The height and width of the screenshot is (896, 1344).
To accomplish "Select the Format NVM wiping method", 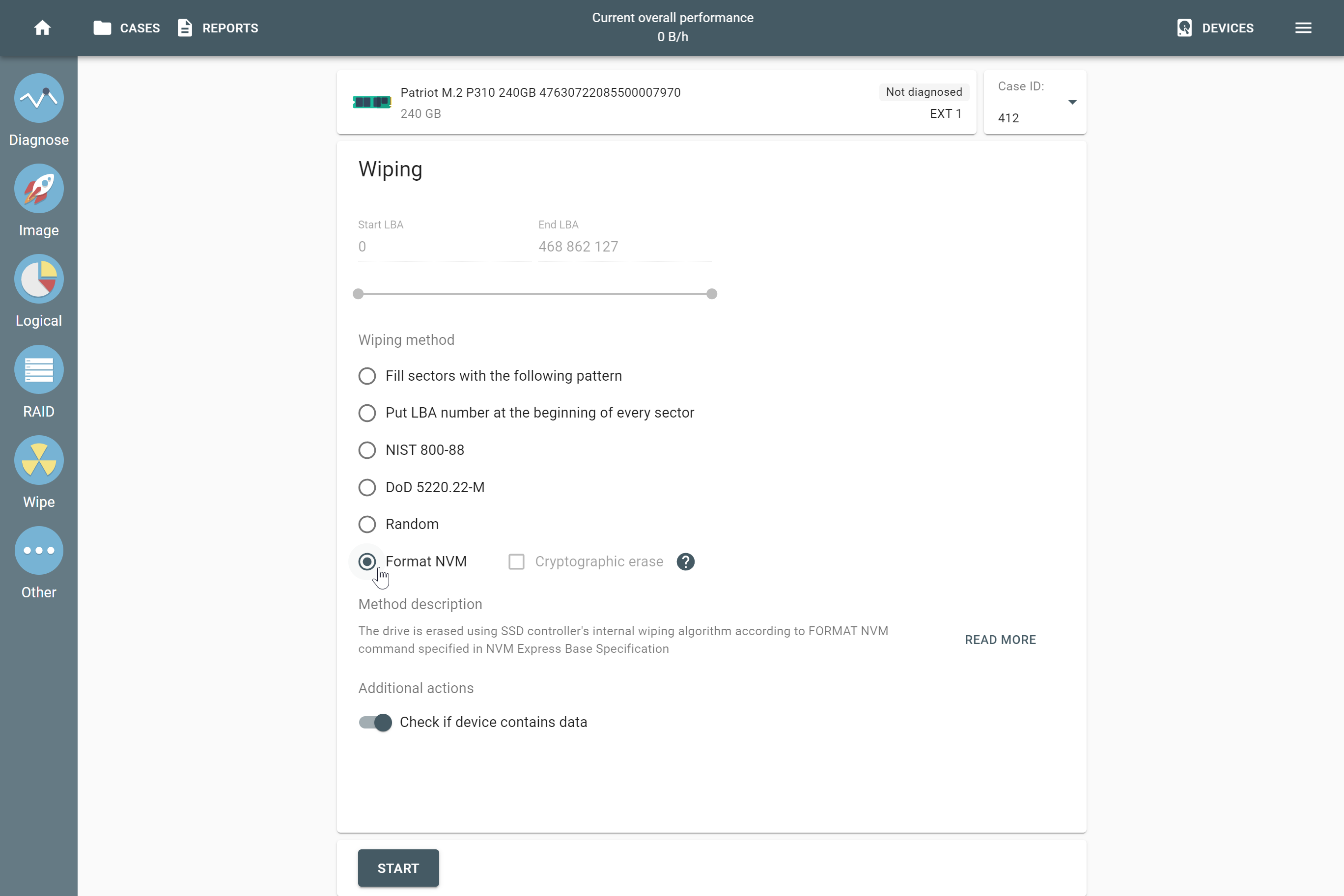I will click(x=367, y=561).
